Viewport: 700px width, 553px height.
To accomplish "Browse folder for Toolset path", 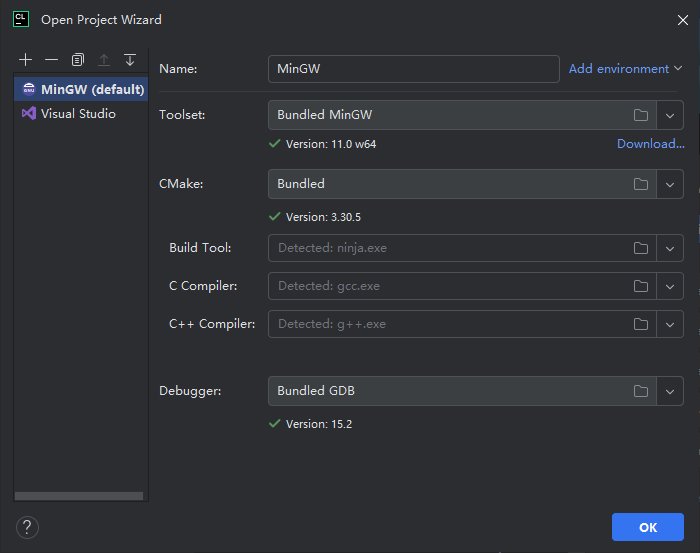I will pos(641,115).
